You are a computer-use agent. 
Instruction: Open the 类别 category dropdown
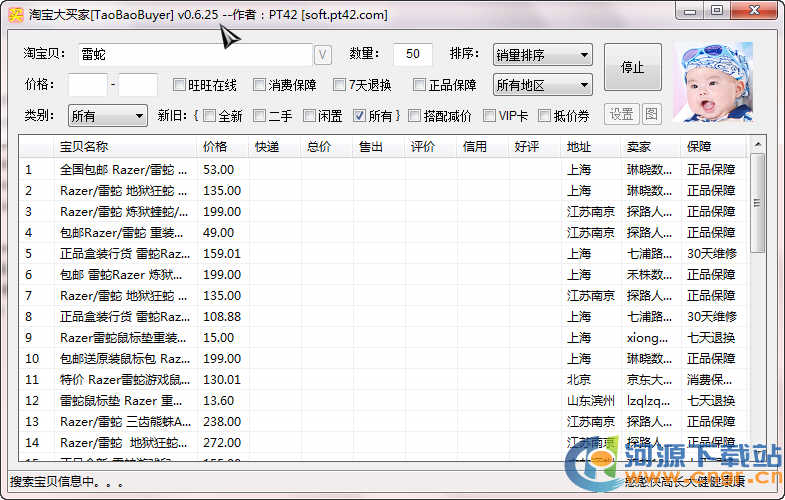(108, 116)
